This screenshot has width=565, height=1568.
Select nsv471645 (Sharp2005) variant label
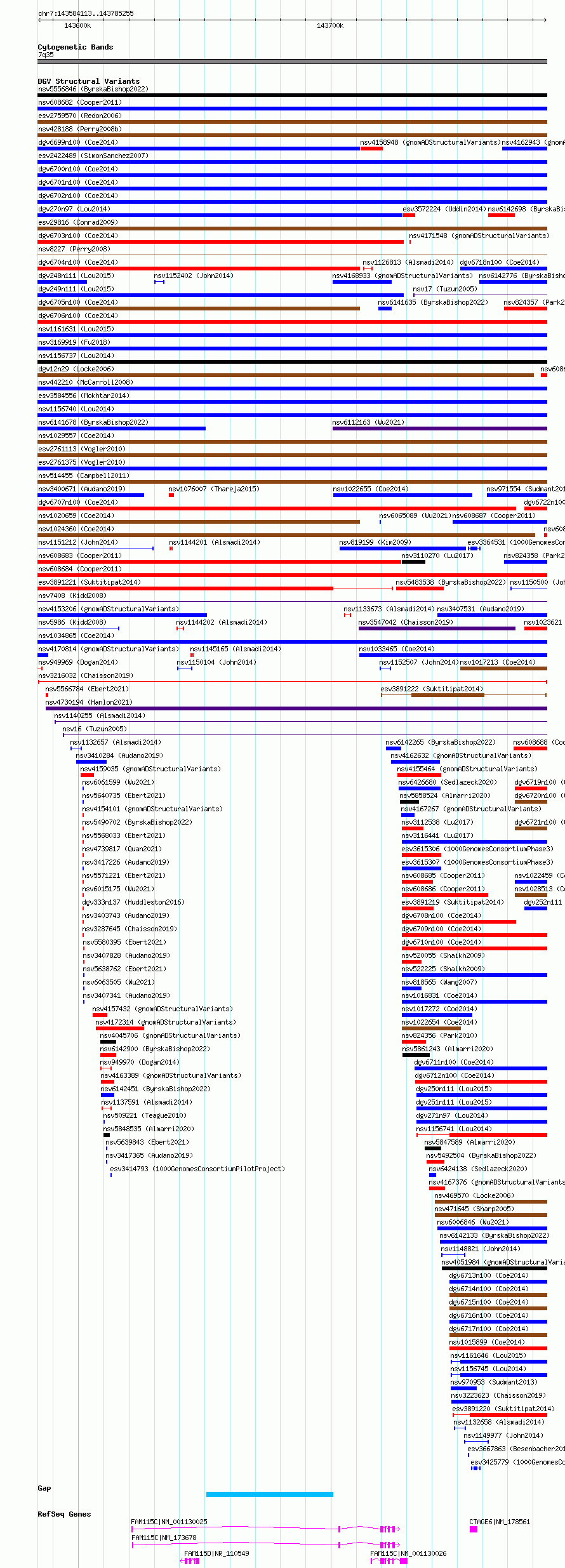[x=474, y=1209]
